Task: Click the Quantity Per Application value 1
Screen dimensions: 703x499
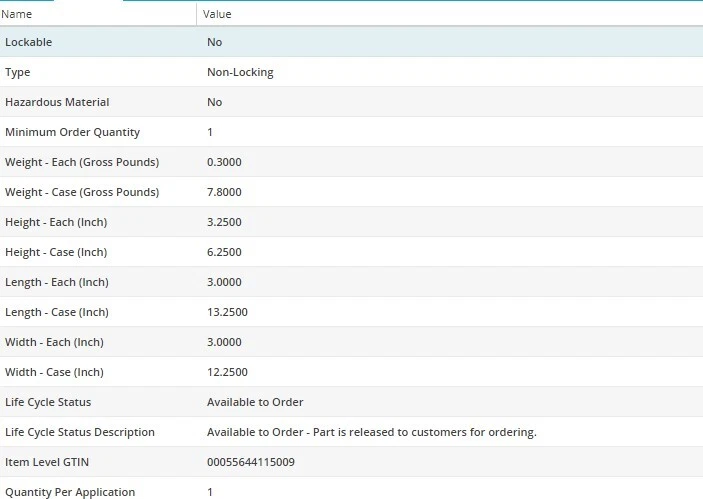Action: (x=210, y=492)
